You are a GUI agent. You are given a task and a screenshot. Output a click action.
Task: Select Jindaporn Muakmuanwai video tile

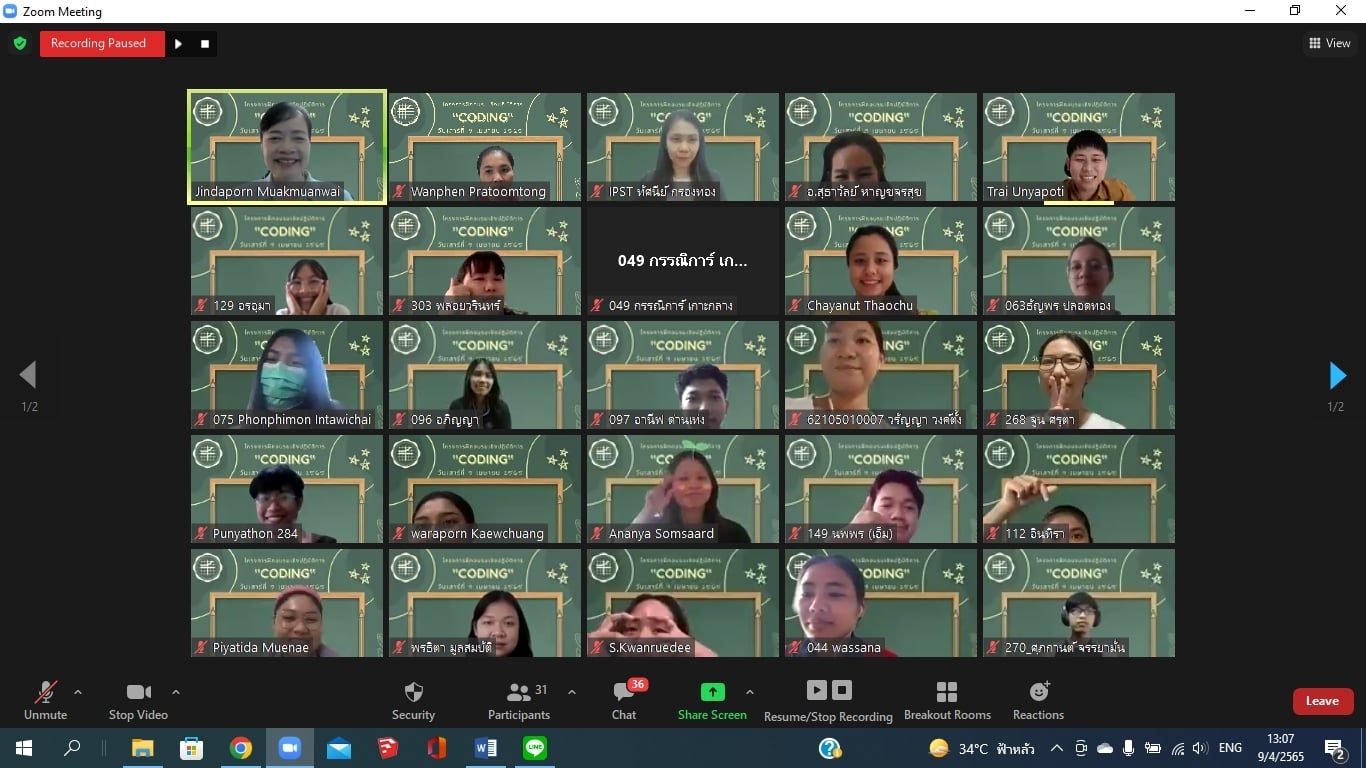pyautogui.click(x=287, y=147)
